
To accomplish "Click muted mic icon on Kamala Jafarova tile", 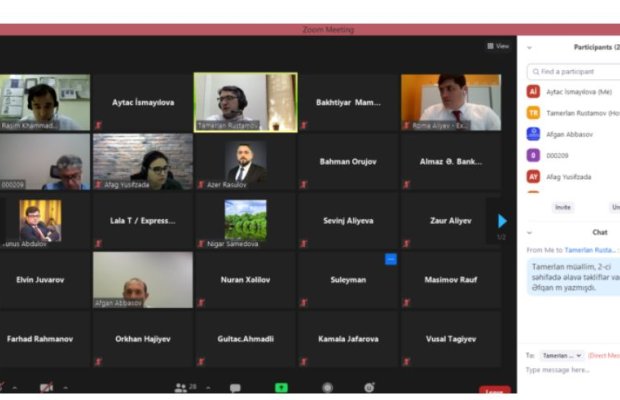I will 304,362.
